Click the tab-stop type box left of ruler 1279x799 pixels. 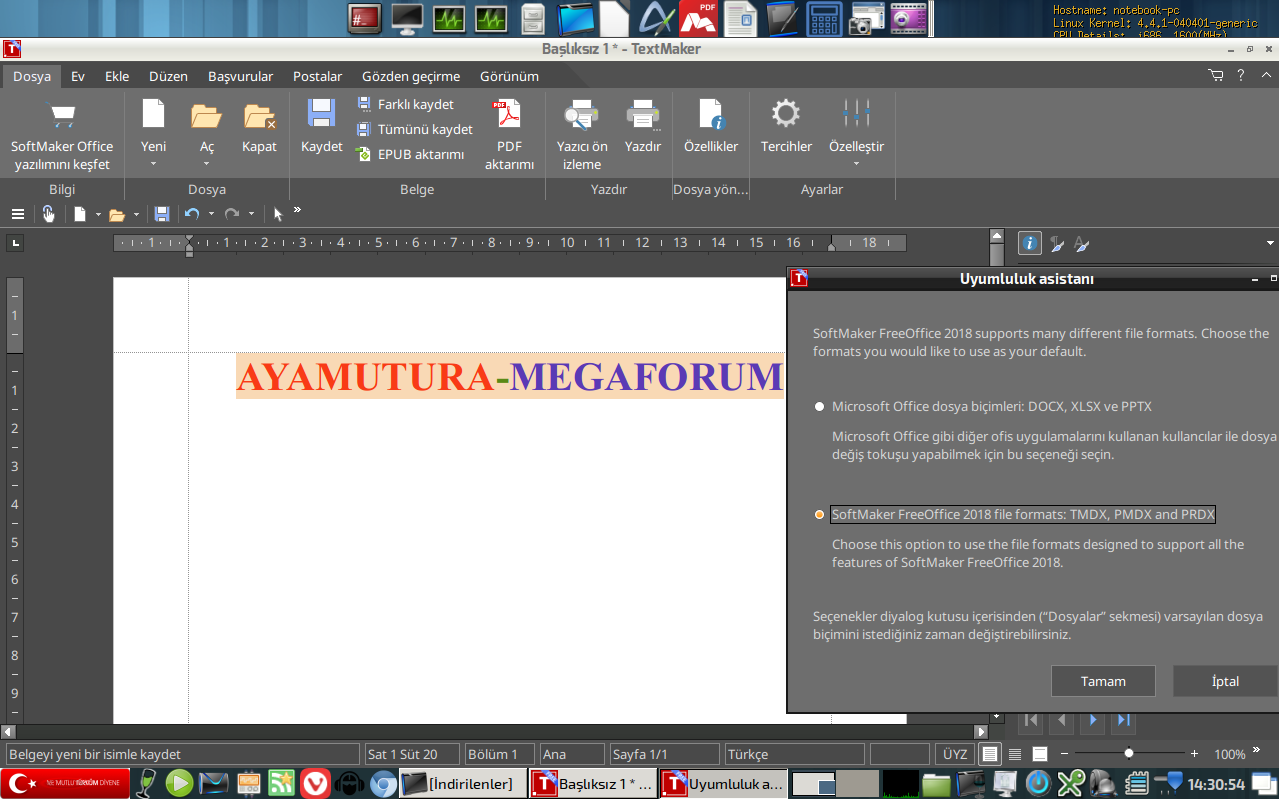[x=15, y=243]
